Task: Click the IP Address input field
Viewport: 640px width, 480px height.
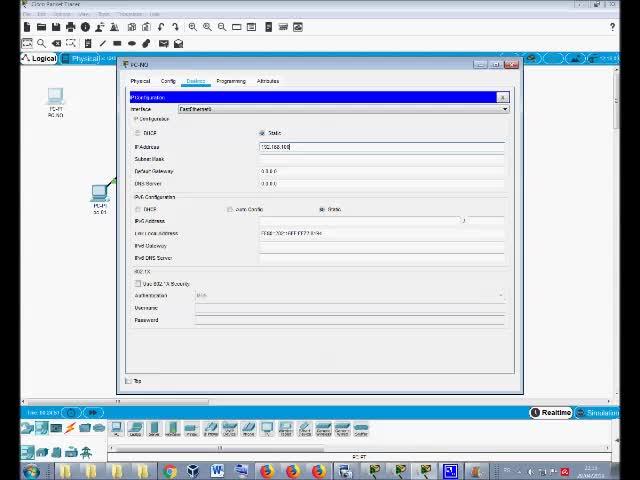Action: tap(382, 147)
